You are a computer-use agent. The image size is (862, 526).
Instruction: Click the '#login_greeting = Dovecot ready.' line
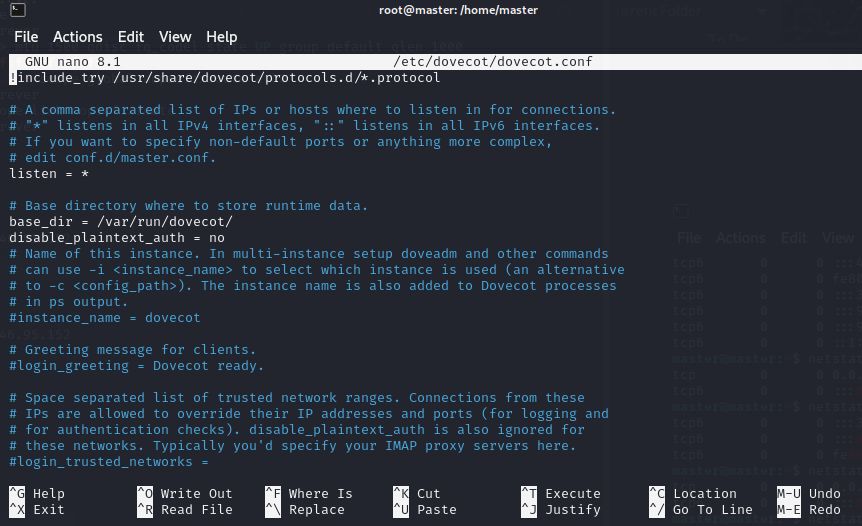[137, 366]
